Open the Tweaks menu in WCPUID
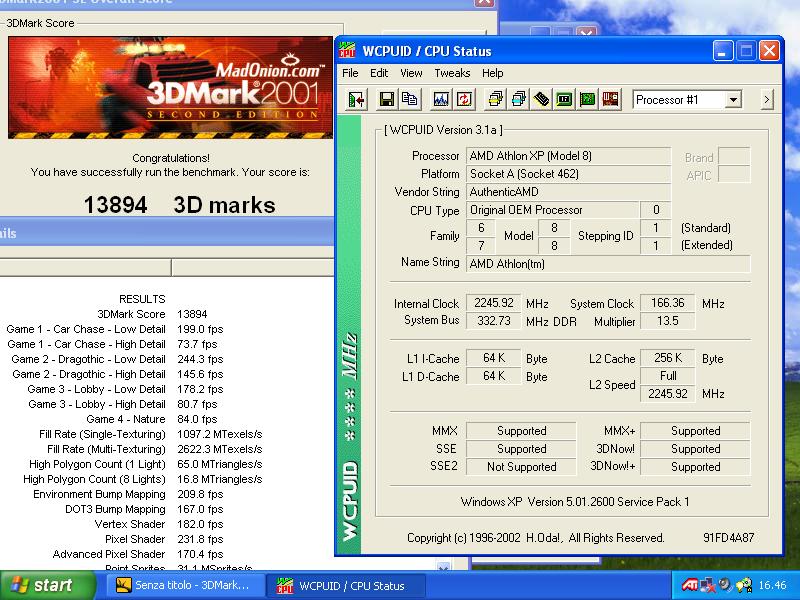 [x=452, y=73]
